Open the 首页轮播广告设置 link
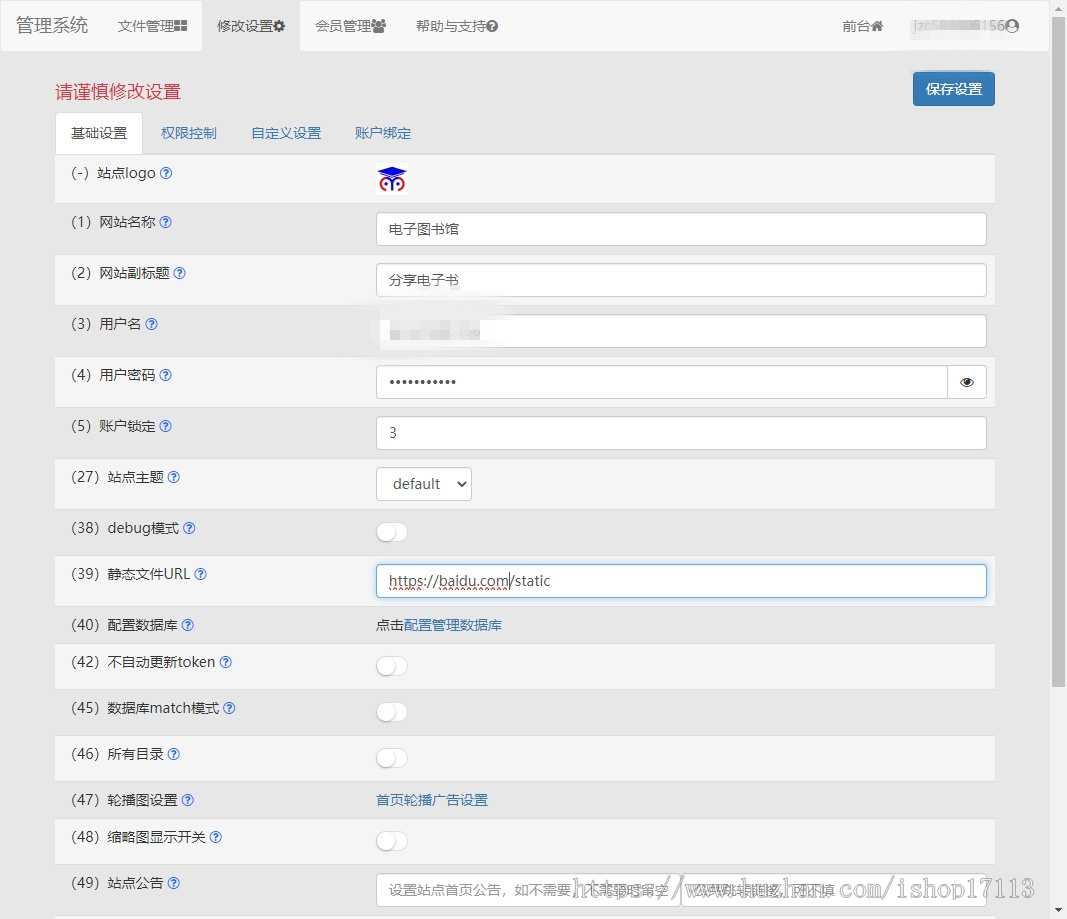This screenshot has height=919, width=1067. tap(432, 800)
